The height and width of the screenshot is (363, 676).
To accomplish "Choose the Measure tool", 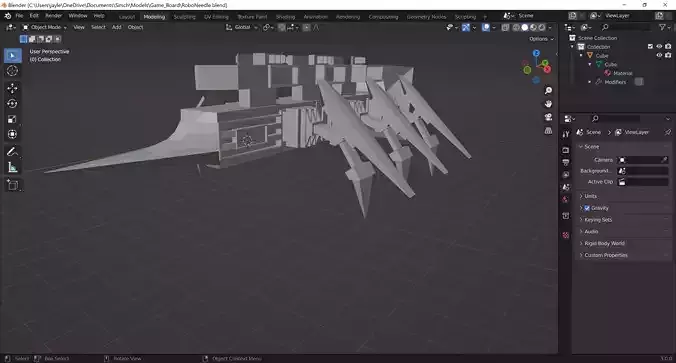I will tap(13, 167).
